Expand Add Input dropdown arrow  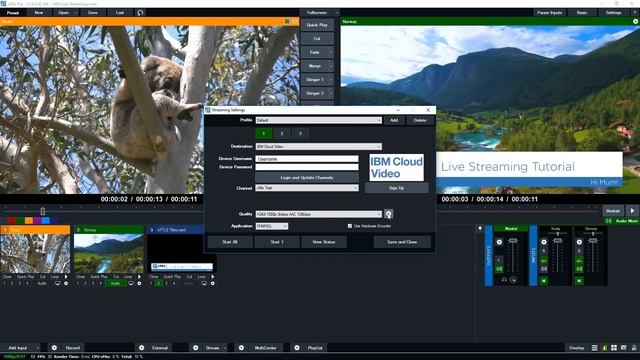click(38, 348)
